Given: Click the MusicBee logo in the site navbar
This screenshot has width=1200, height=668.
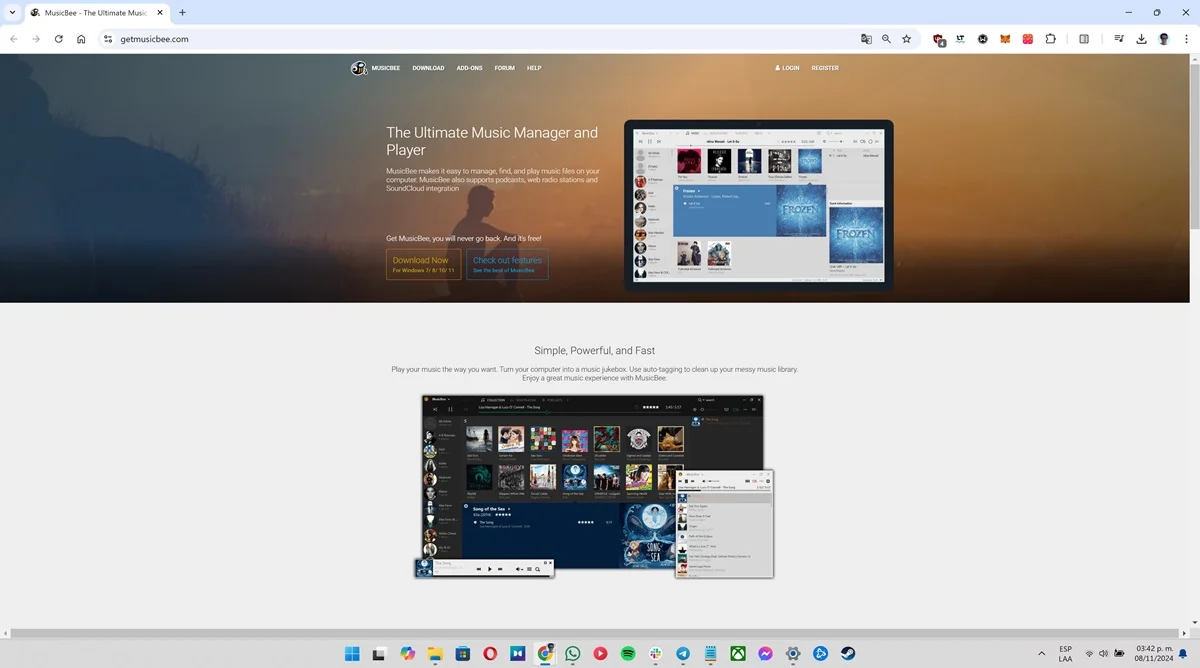Looking at the screenshot, I should (358, 68).
